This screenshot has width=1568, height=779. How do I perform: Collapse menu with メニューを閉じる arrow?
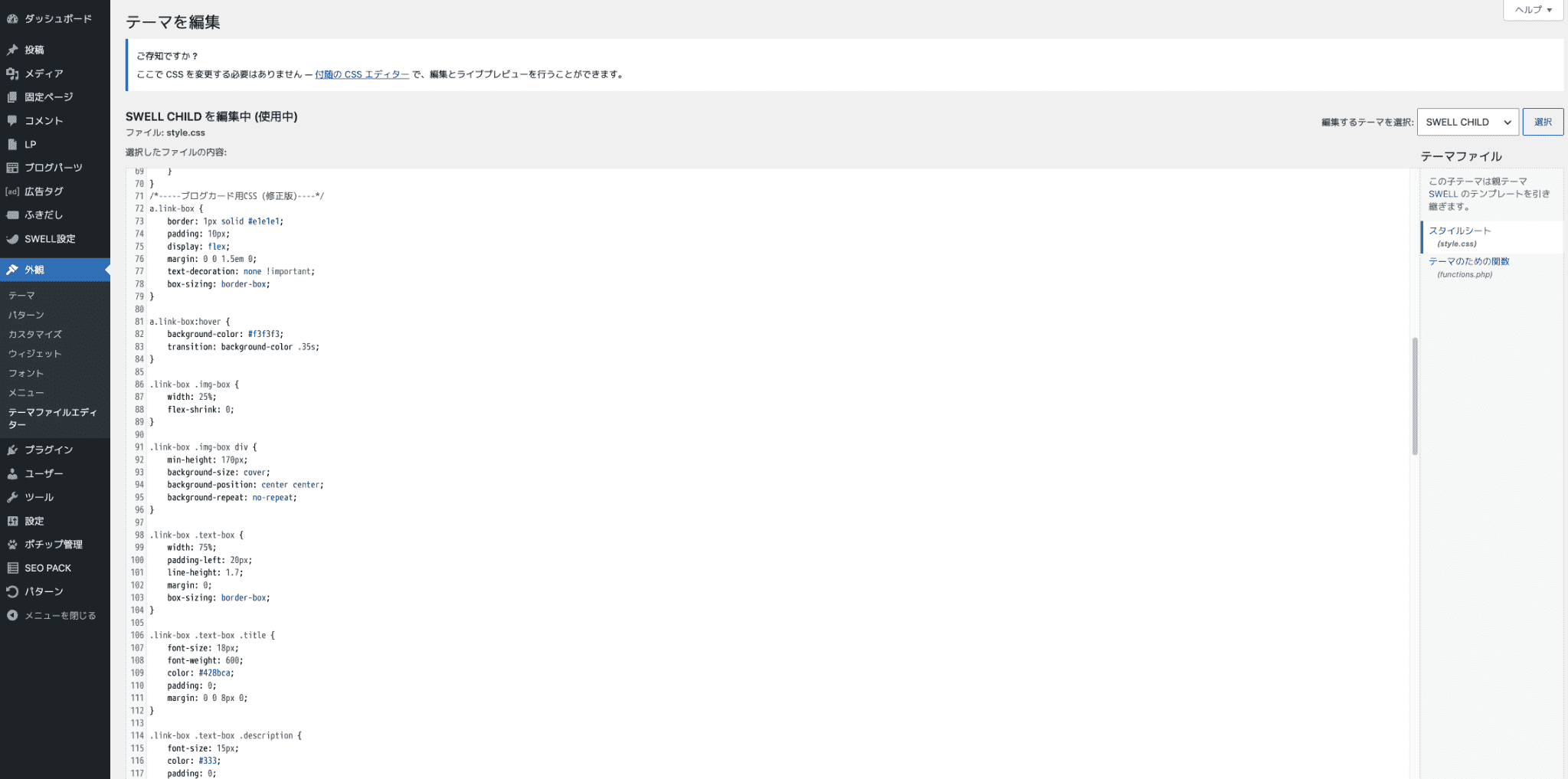tap(12, 615)
